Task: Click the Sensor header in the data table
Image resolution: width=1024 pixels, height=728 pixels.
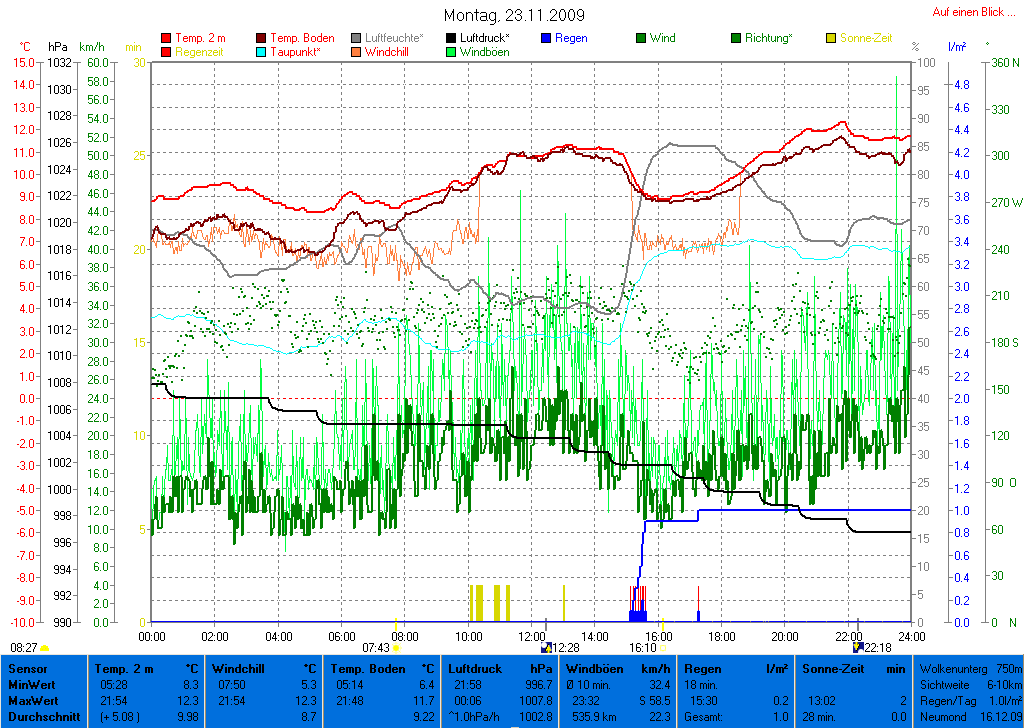Action: coord(26,668)
